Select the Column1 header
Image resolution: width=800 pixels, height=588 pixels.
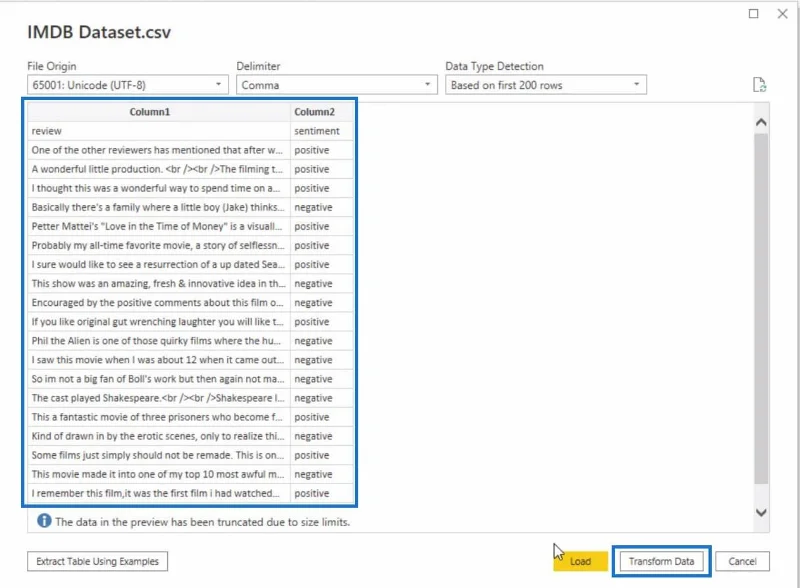[159, 112]
